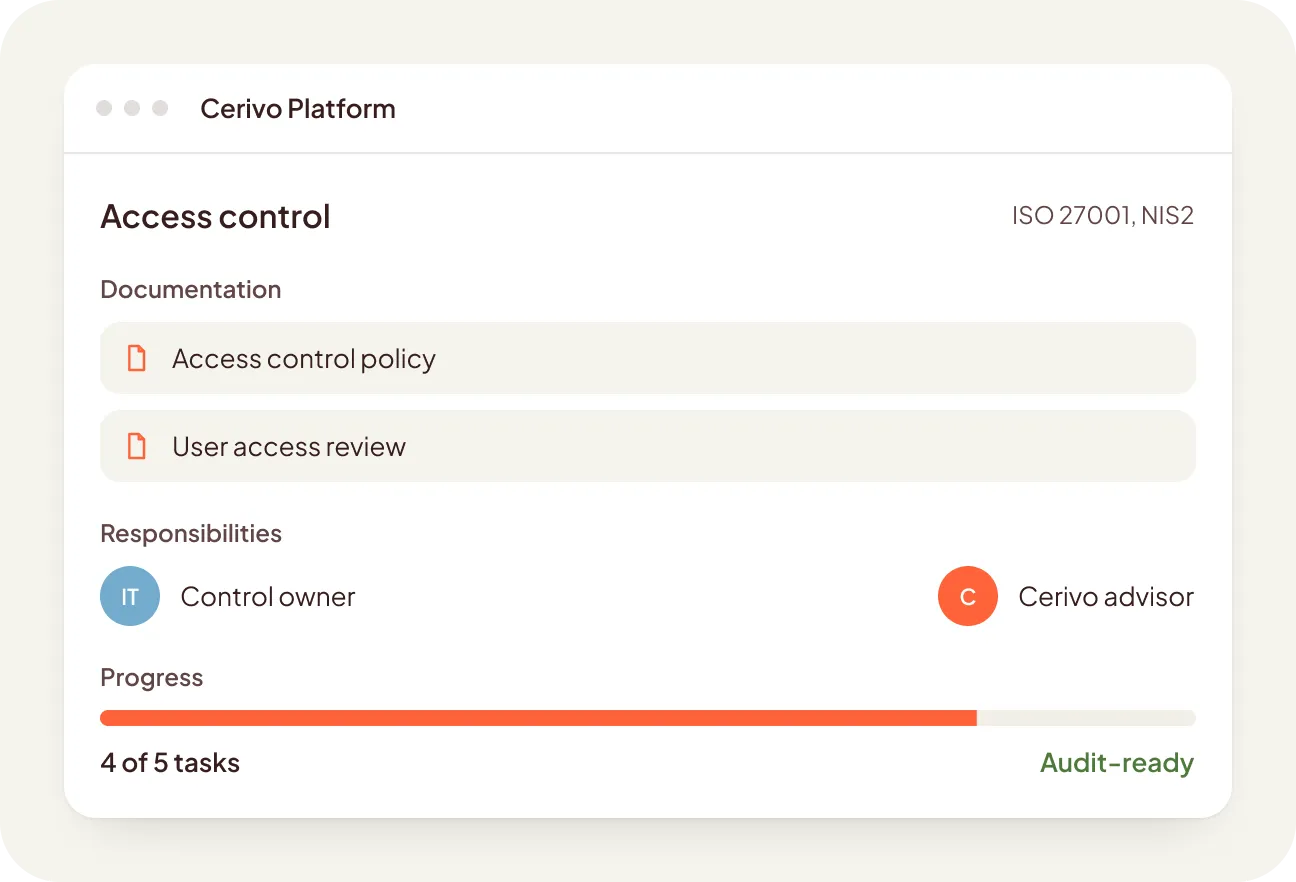Click the Documentation section label

click(x=191, y=290)
